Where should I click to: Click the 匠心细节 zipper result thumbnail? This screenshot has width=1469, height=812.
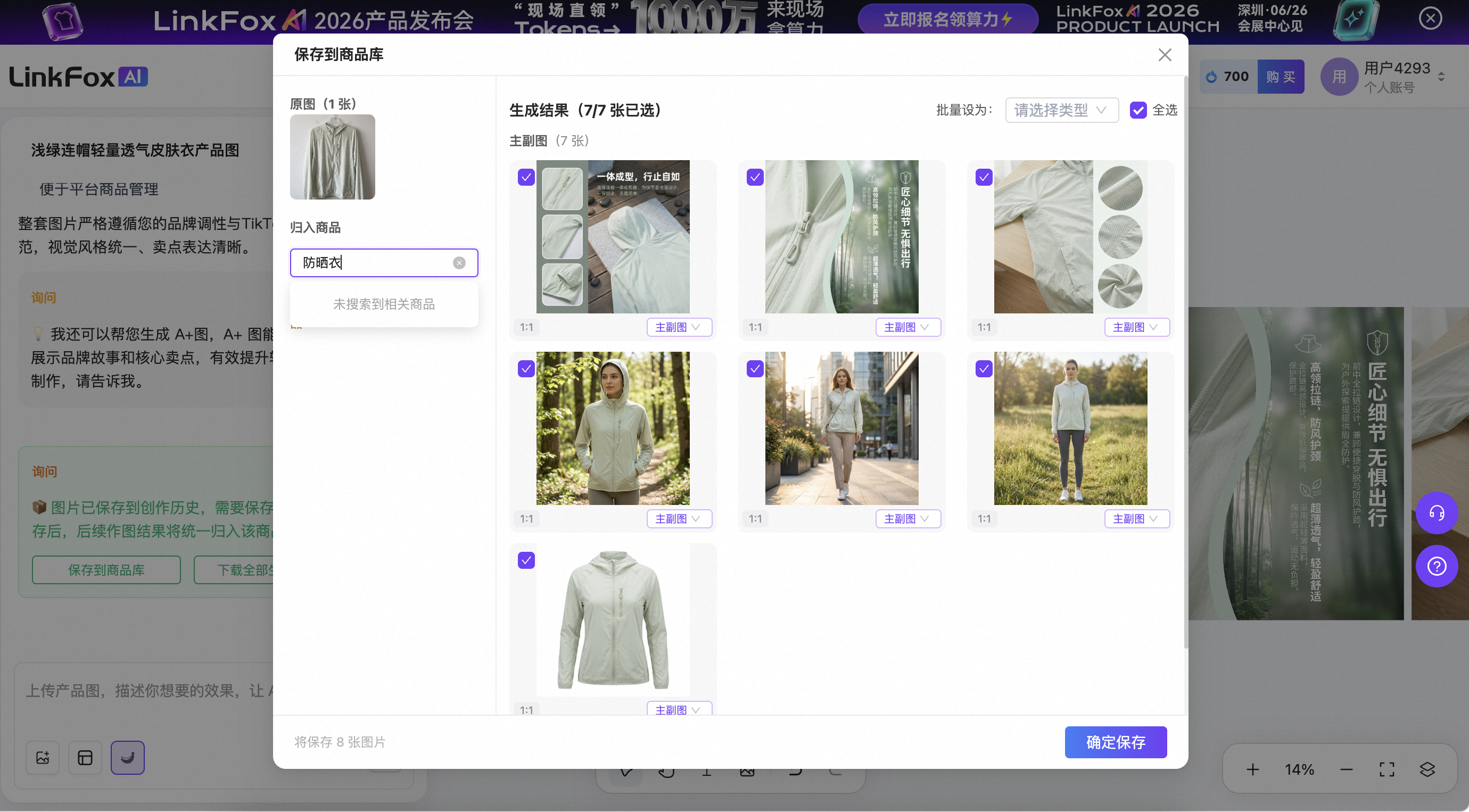(841, 237)
